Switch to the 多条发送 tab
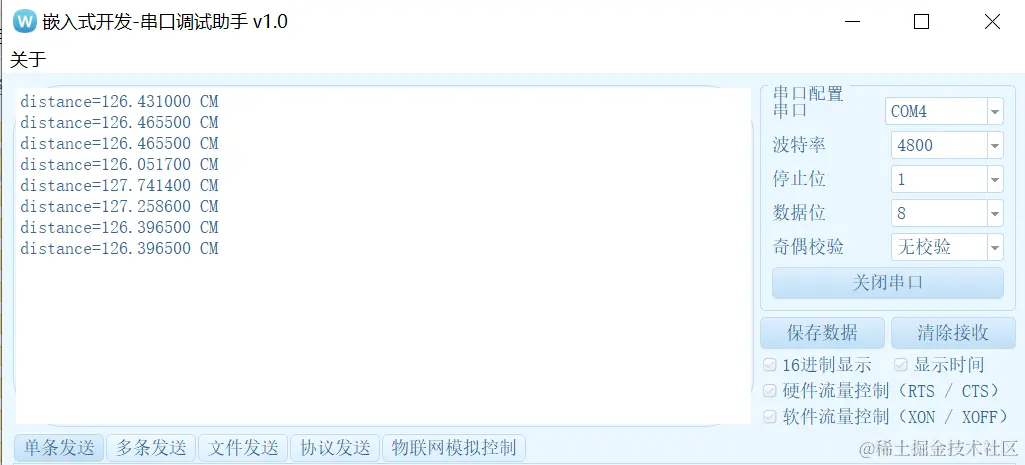The width and height of the screenshot is (1025, 465). coord(151,448)
